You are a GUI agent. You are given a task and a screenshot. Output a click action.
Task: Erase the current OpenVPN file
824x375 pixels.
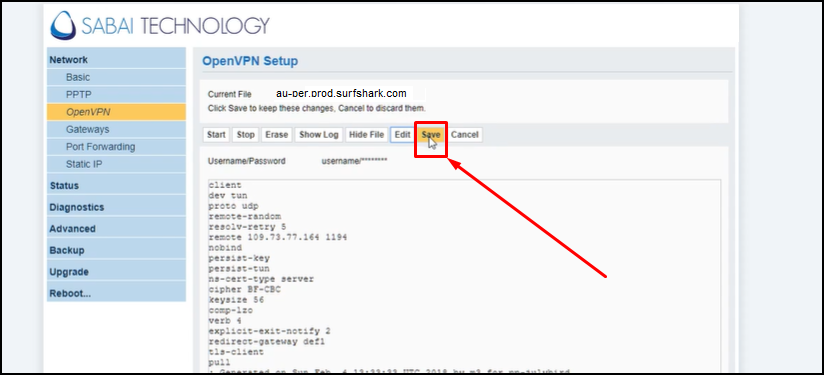tap(276, 134)
